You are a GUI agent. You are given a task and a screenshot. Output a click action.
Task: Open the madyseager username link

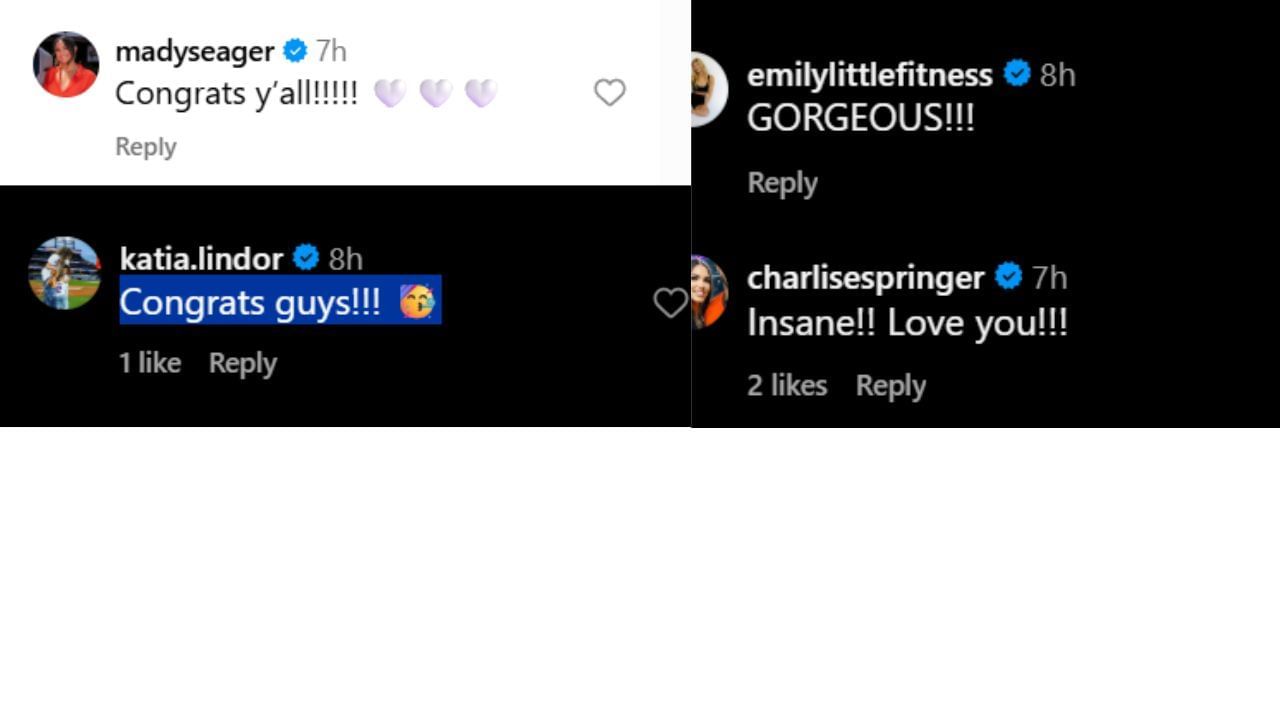click(x=194, y=51)
